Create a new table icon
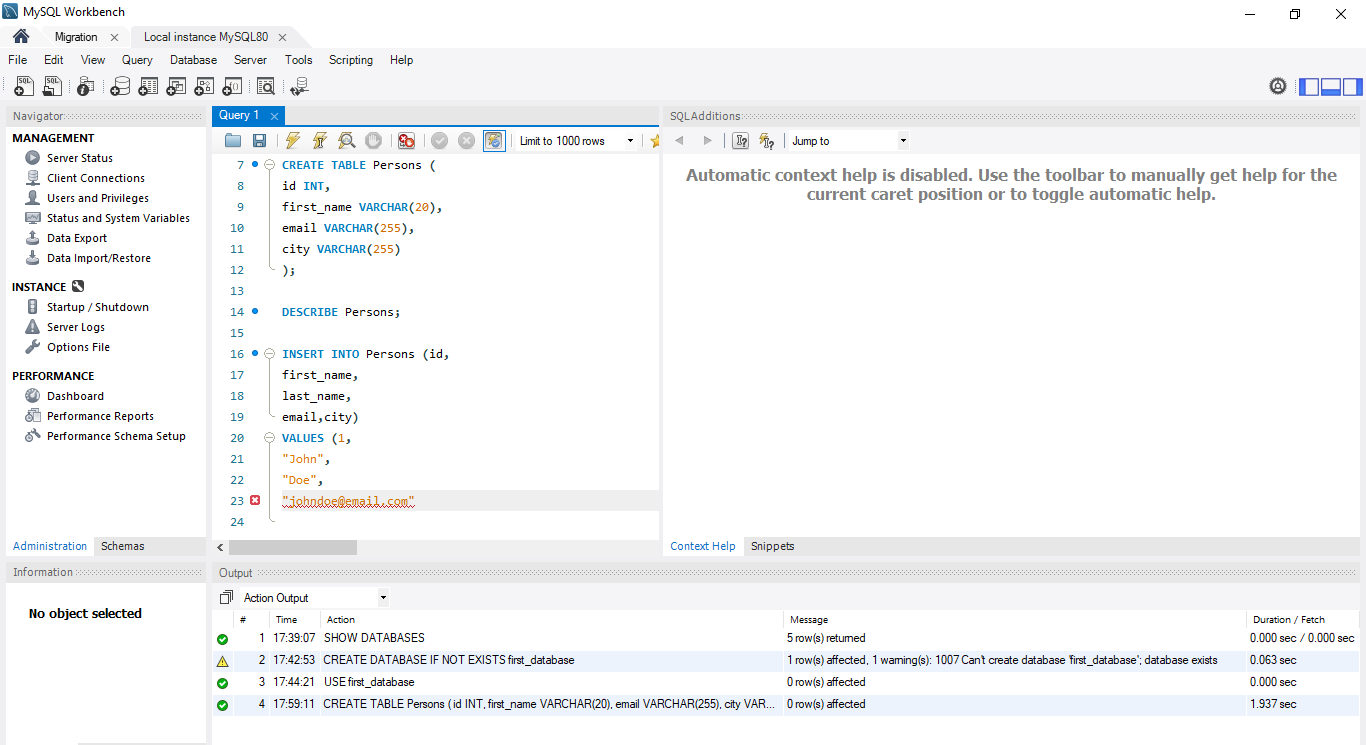The height and width of the screenshot is (745, 1366). [148, 87]
